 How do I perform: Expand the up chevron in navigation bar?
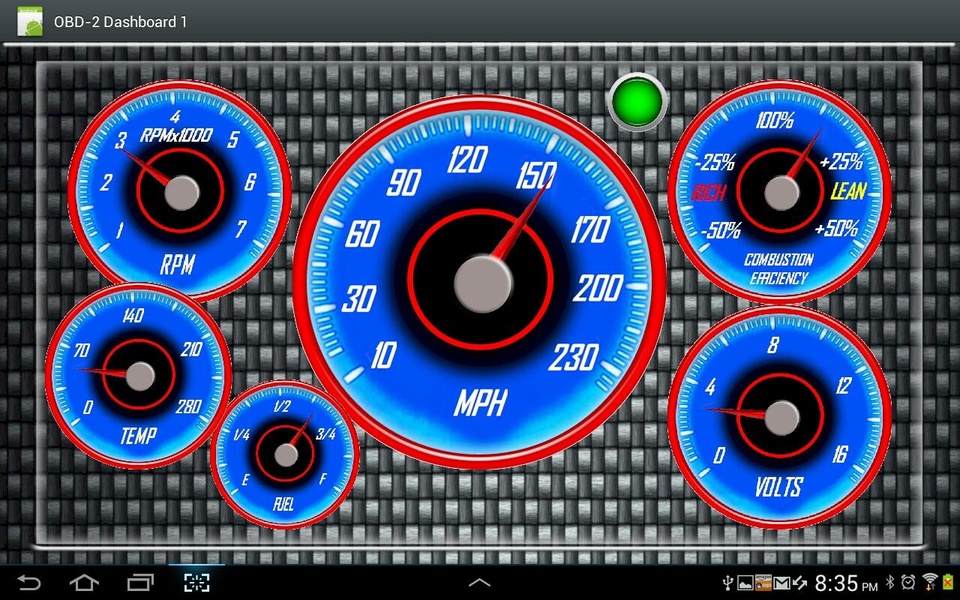(x=479, y=582)
